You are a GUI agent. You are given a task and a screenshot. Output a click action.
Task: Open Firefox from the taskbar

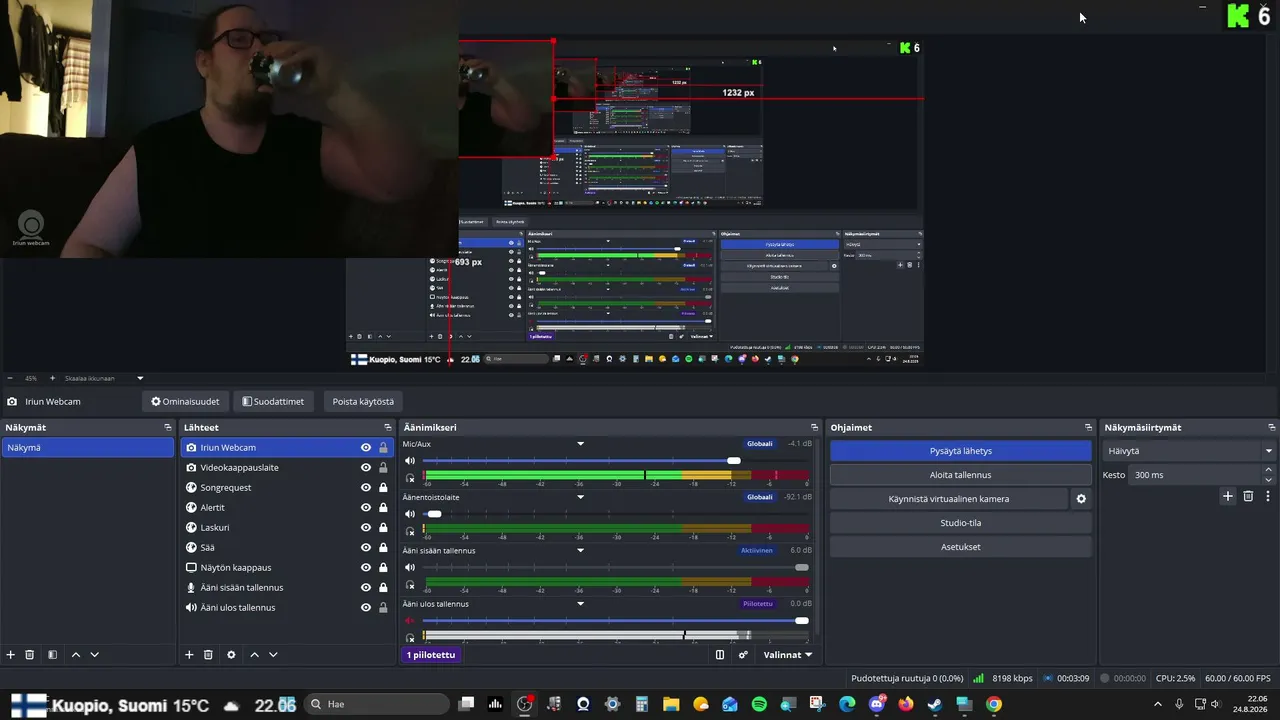click(906, 704)
